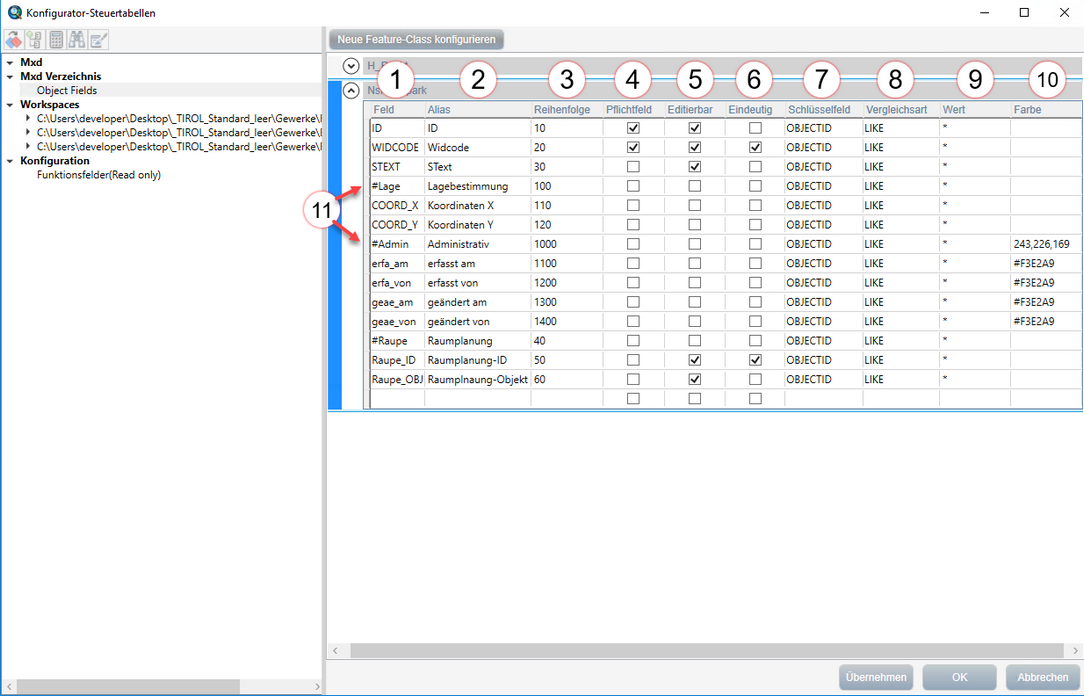
Task: Expand the collapsed H_ feature class section
Action: pos(351,66)
